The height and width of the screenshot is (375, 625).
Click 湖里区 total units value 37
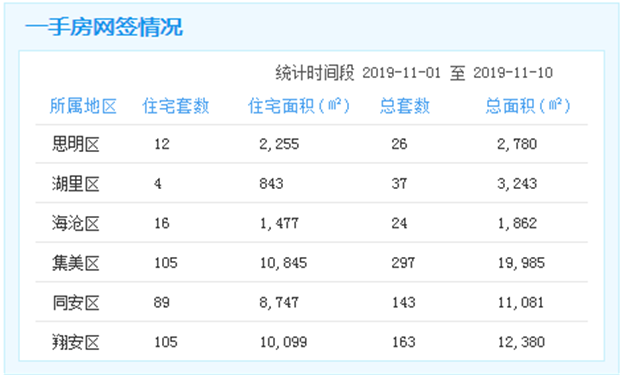click(399, 184)
